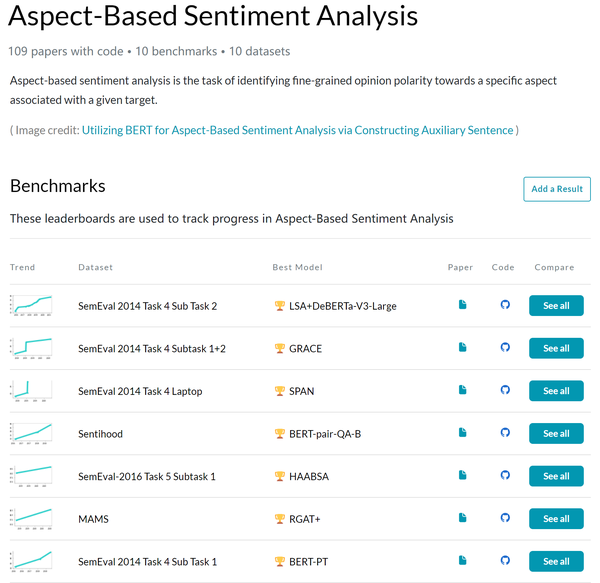The width and height of the screenshot is (600, 583).
Task: View trend thumbnail for SemEval 2014 Laptop
Action: (31, 390)
